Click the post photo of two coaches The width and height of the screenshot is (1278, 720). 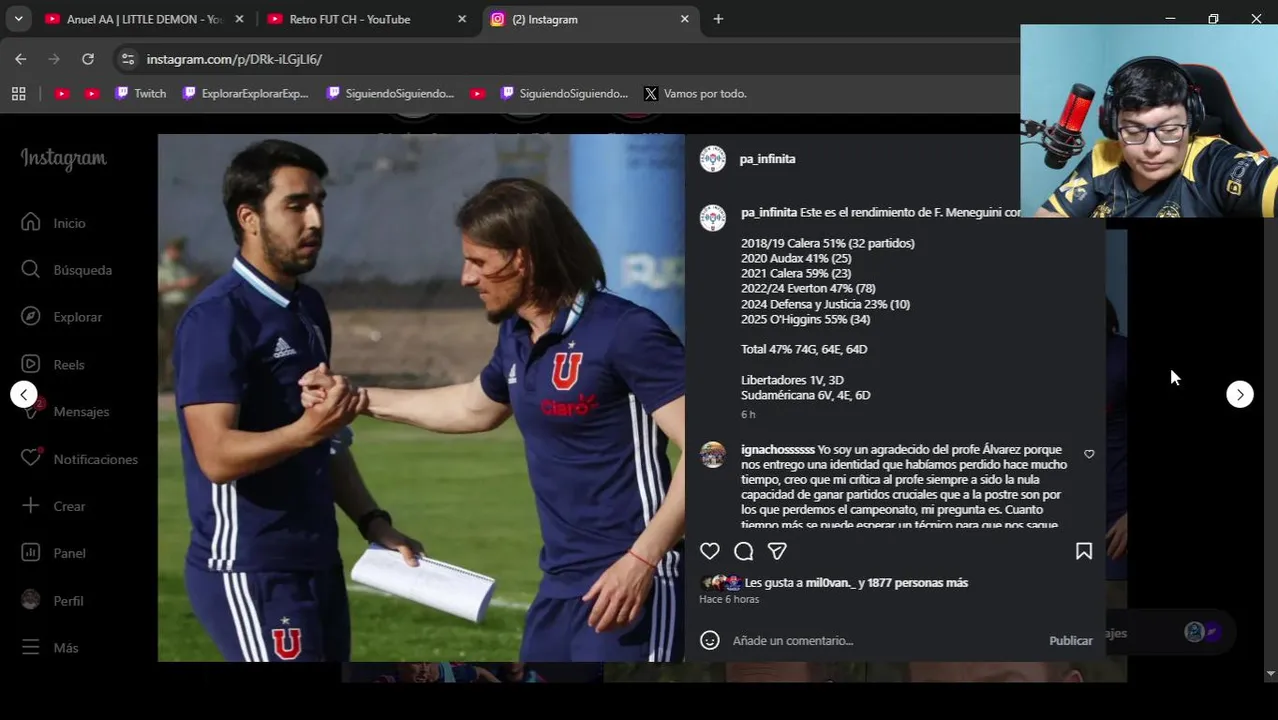[421, 398]
